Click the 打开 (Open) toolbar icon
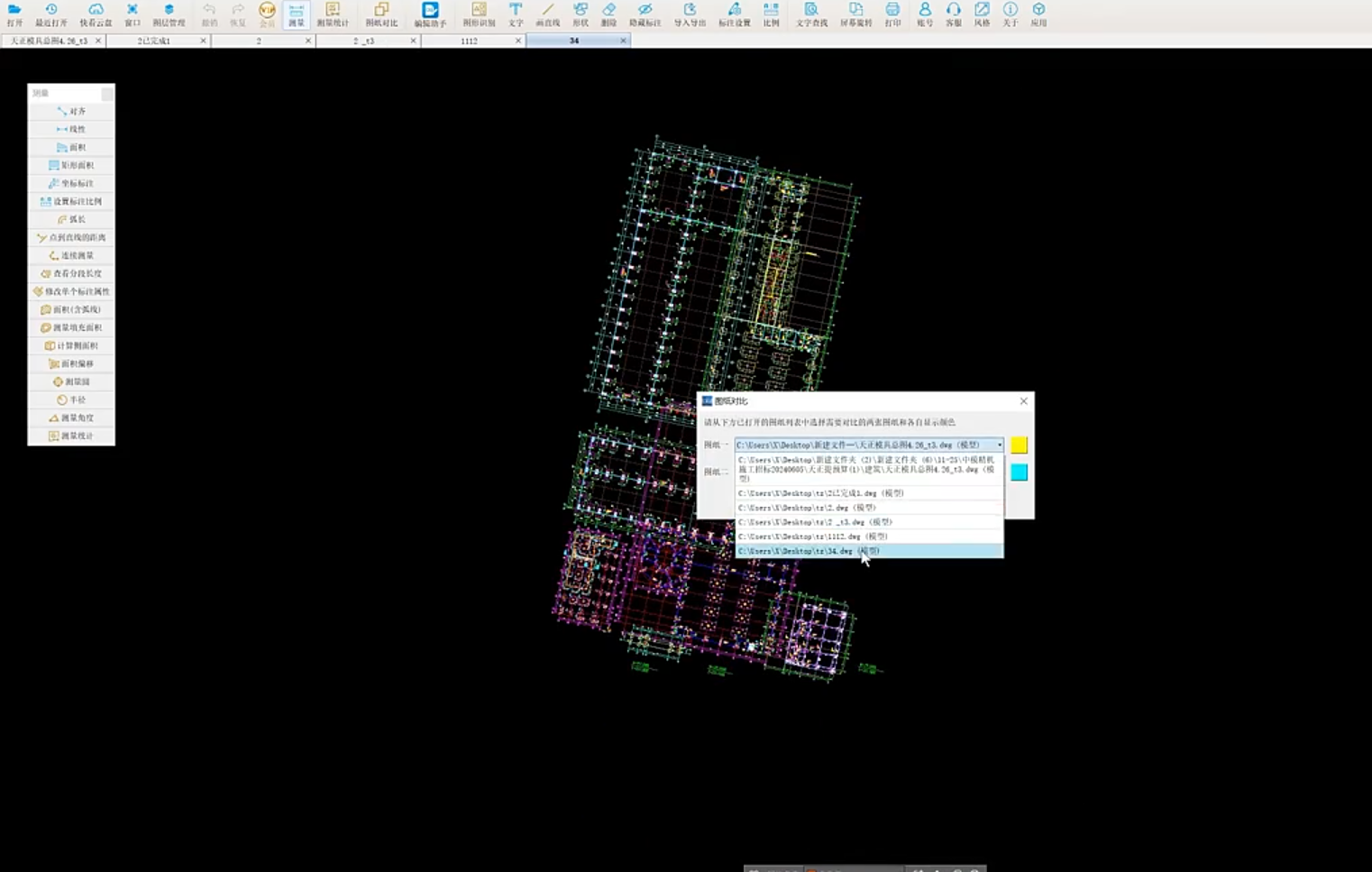The image size is (1372, 872). point(14,14)
